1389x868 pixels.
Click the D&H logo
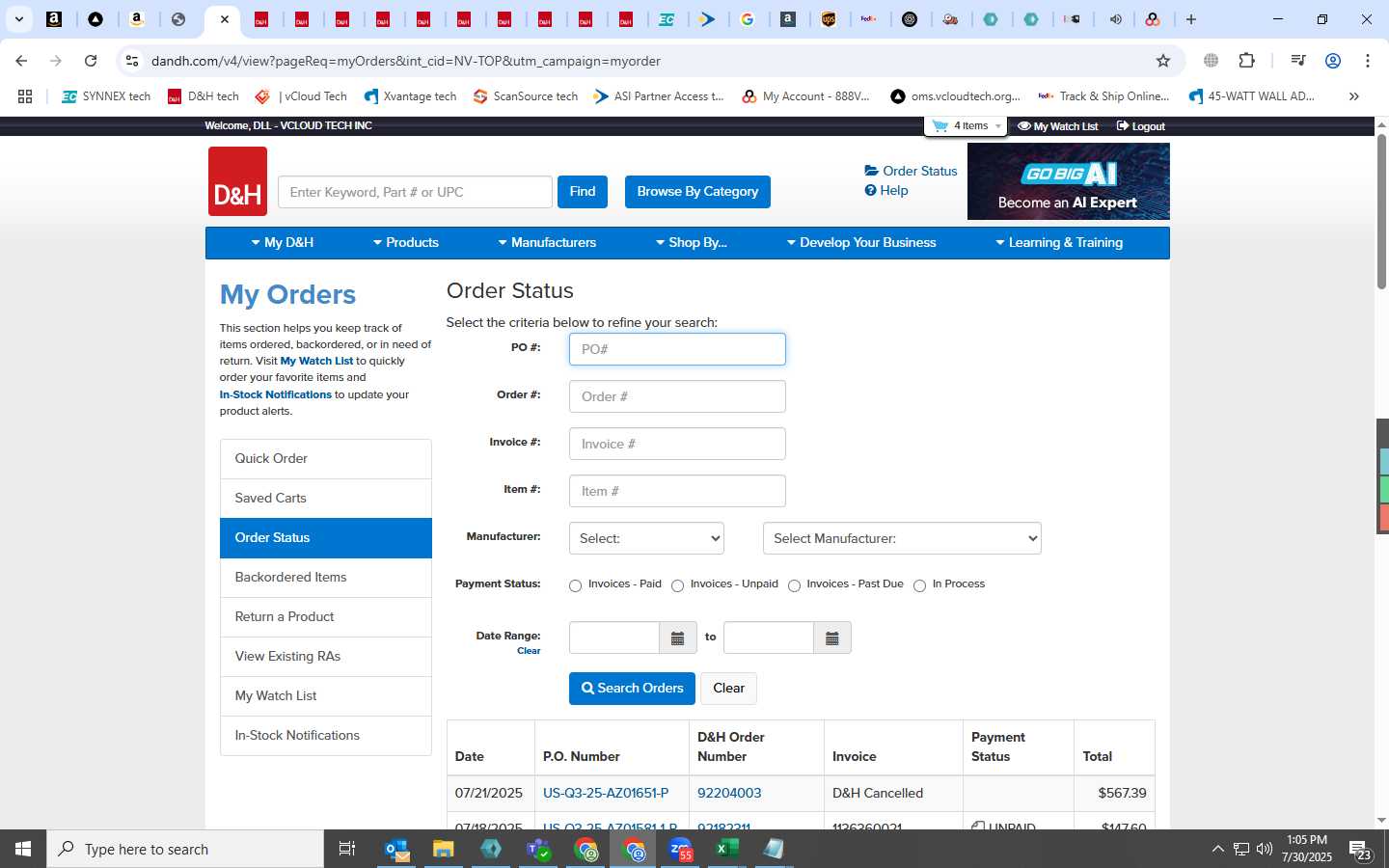point(237,181)
